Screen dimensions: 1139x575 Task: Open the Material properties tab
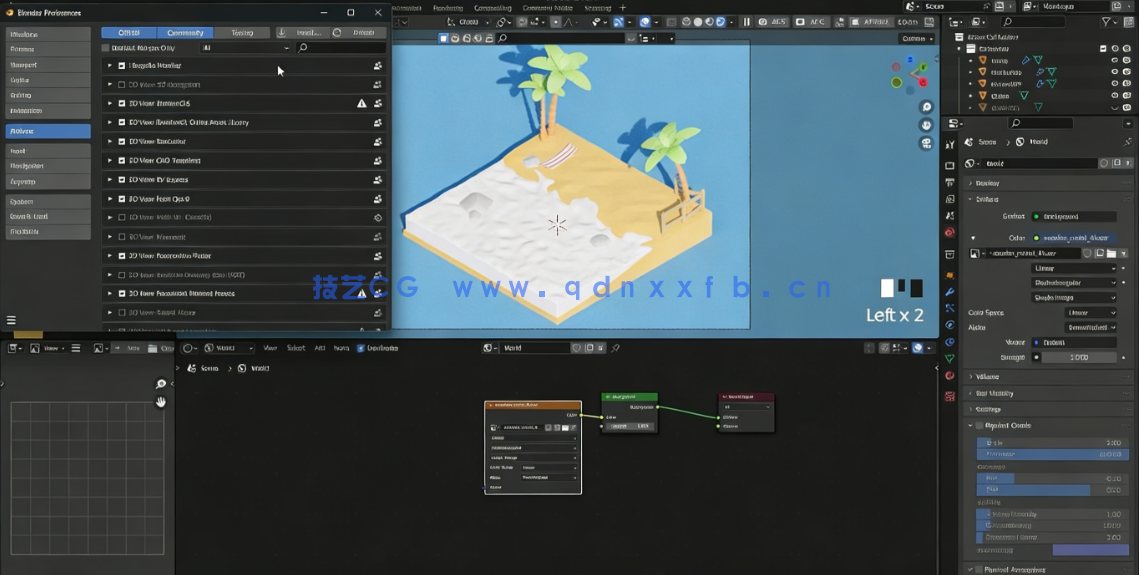[949, 376]
